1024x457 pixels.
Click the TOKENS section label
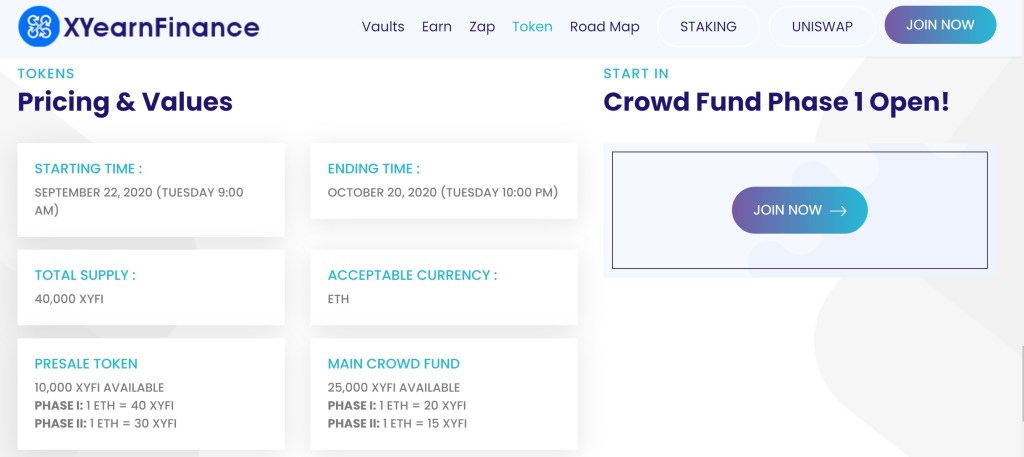(46, 74)
